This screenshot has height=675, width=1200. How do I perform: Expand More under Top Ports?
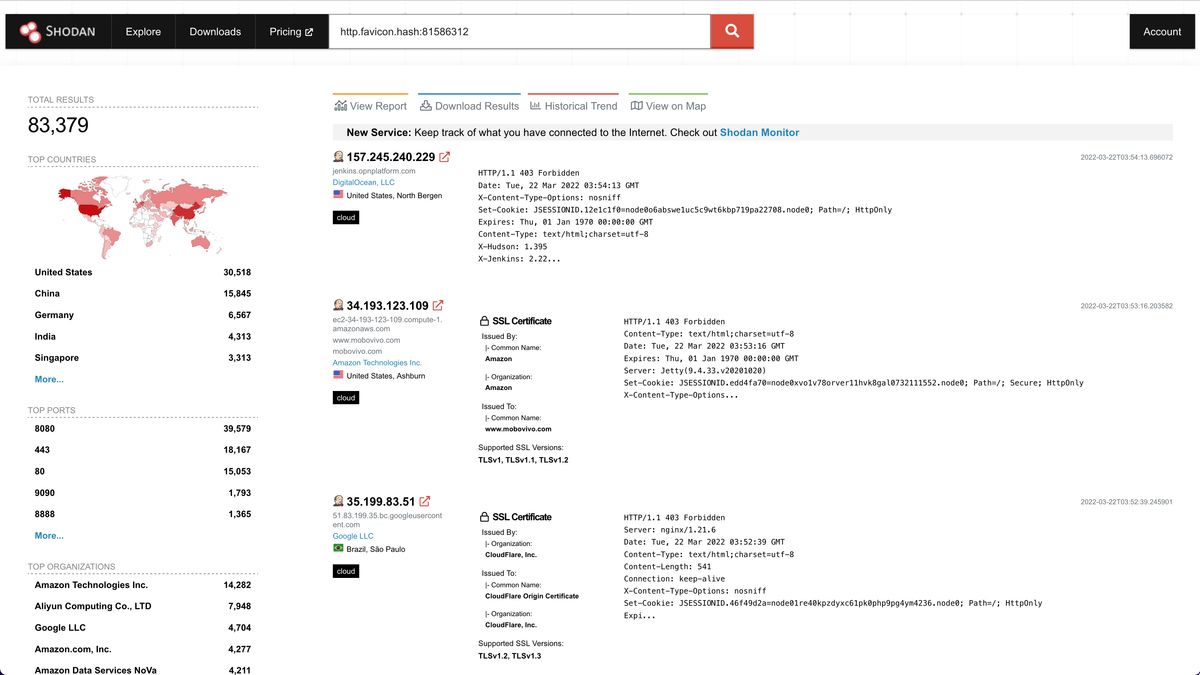pyautogui.click(x=49, y=536)
